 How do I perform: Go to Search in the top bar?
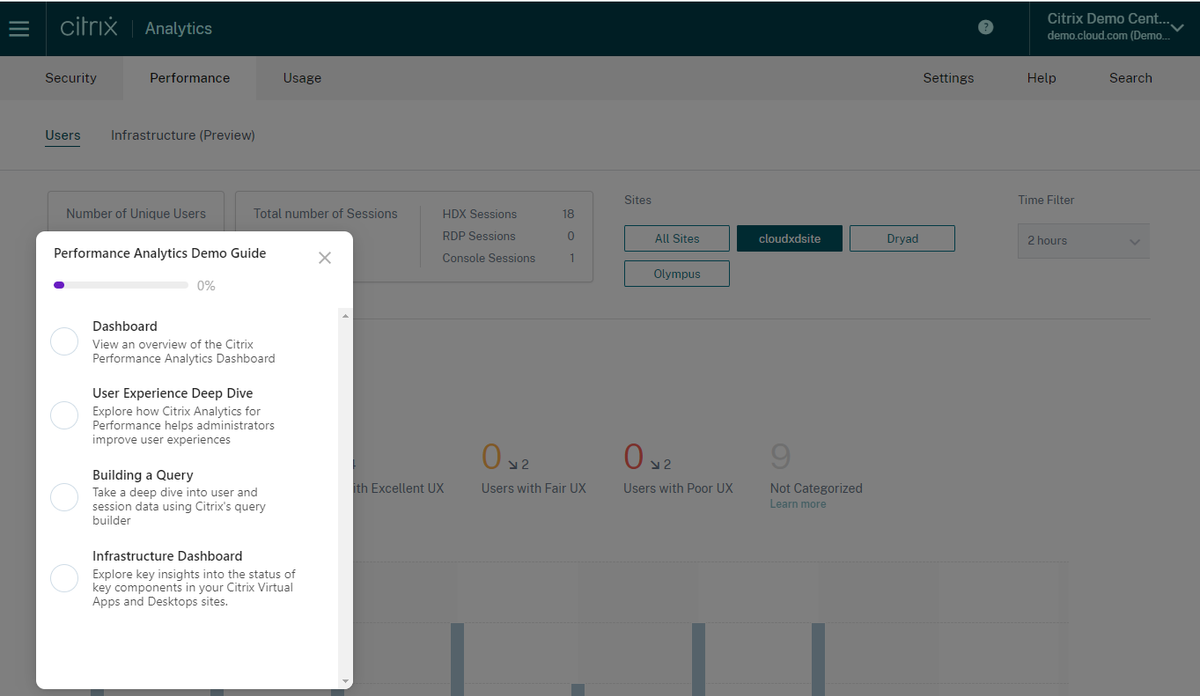click(1130, 78)
